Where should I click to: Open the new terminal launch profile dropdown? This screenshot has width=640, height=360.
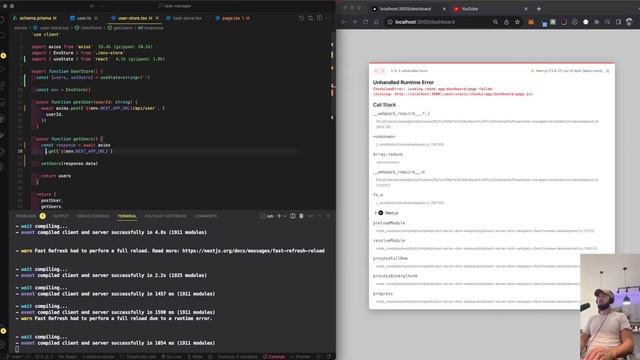pos(285,216)
